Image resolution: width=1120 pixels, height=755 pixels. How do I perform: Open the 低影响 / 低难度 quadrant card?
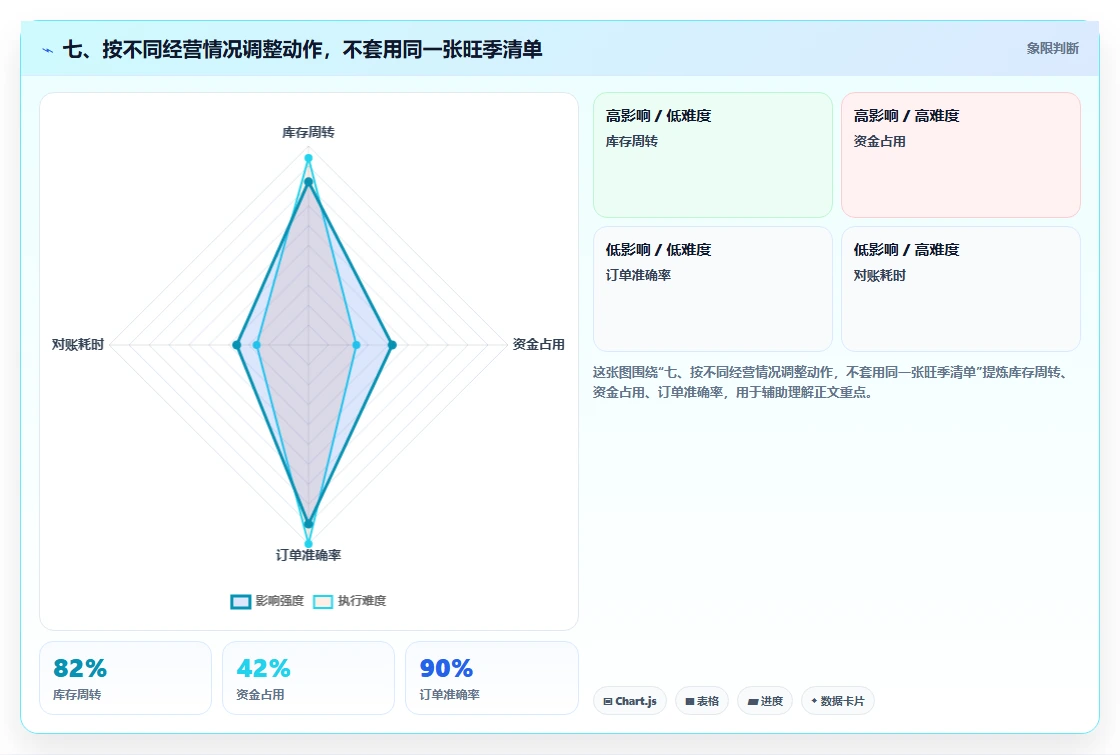click(x=713, y=289)
